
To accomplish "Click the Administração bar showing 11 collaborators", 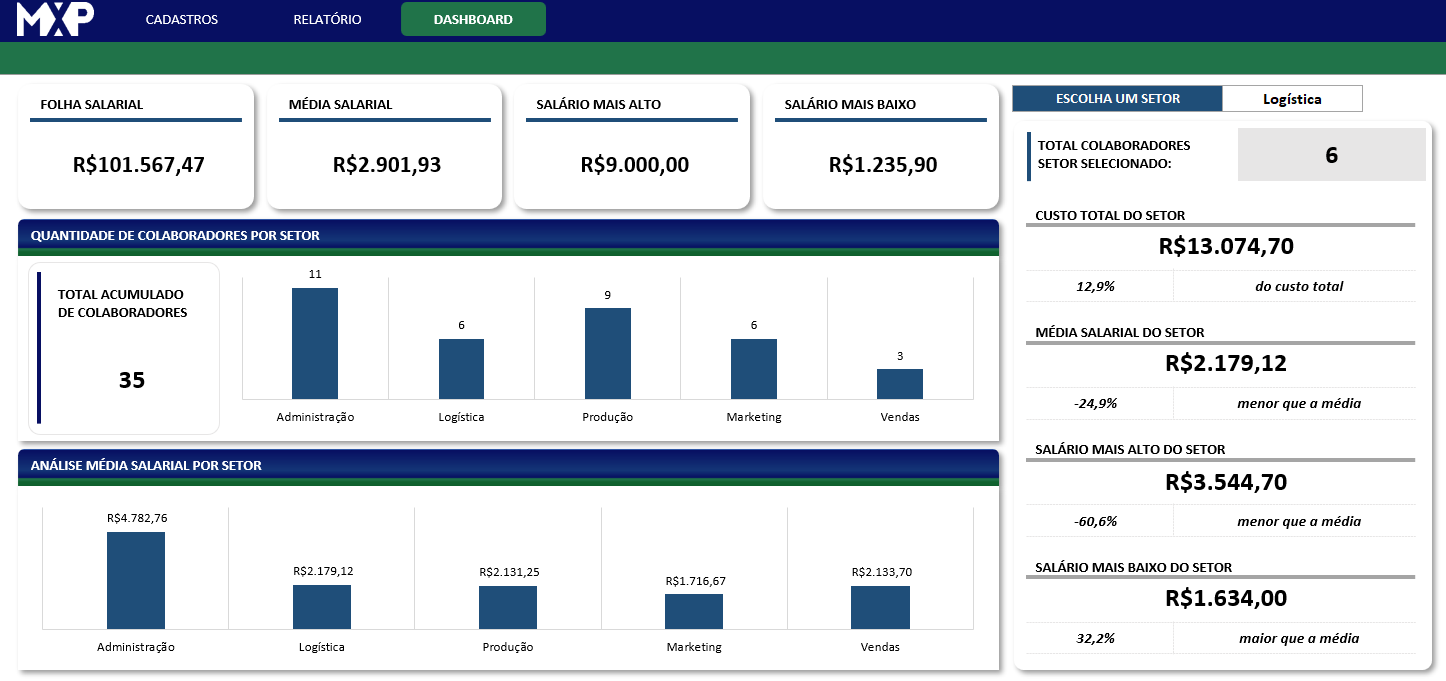I will pos(315,344).
